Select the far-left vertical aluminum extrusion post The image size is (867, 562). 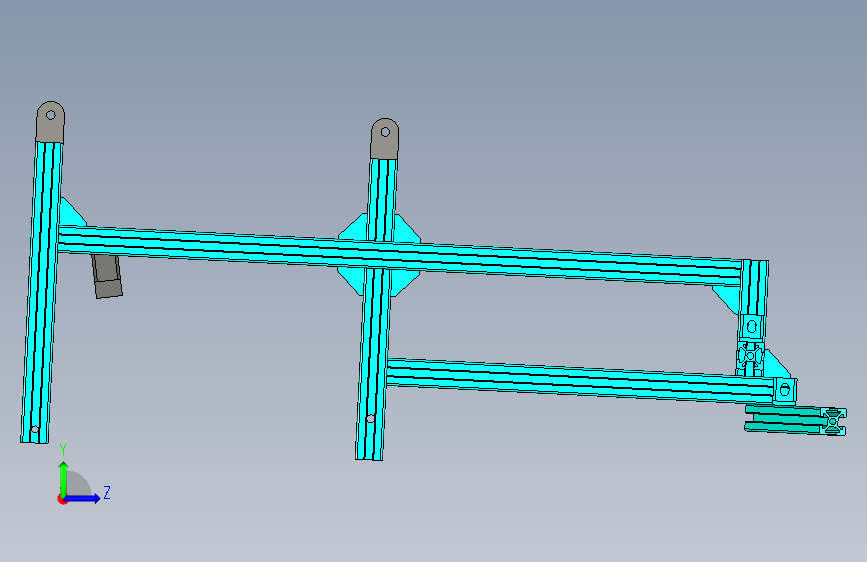point(41,292)
